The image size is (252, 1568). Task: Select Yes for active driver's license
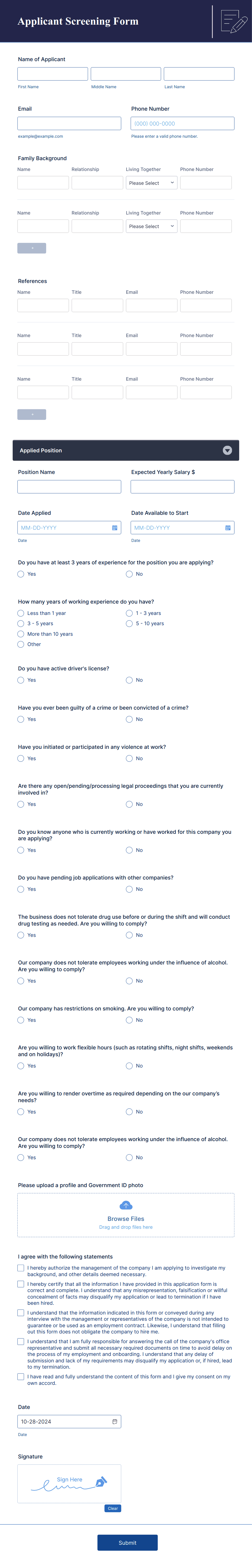pos(21,680)
